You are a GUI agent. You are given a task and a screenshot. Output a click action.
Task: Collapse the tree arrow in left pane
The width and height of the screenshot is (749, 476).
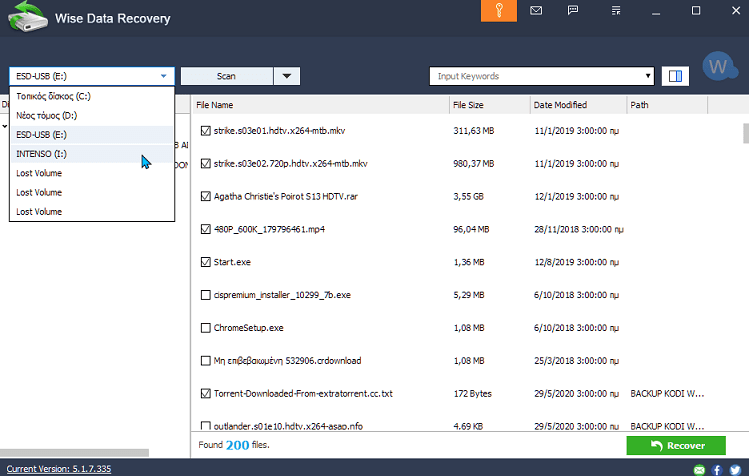point(4,126)
